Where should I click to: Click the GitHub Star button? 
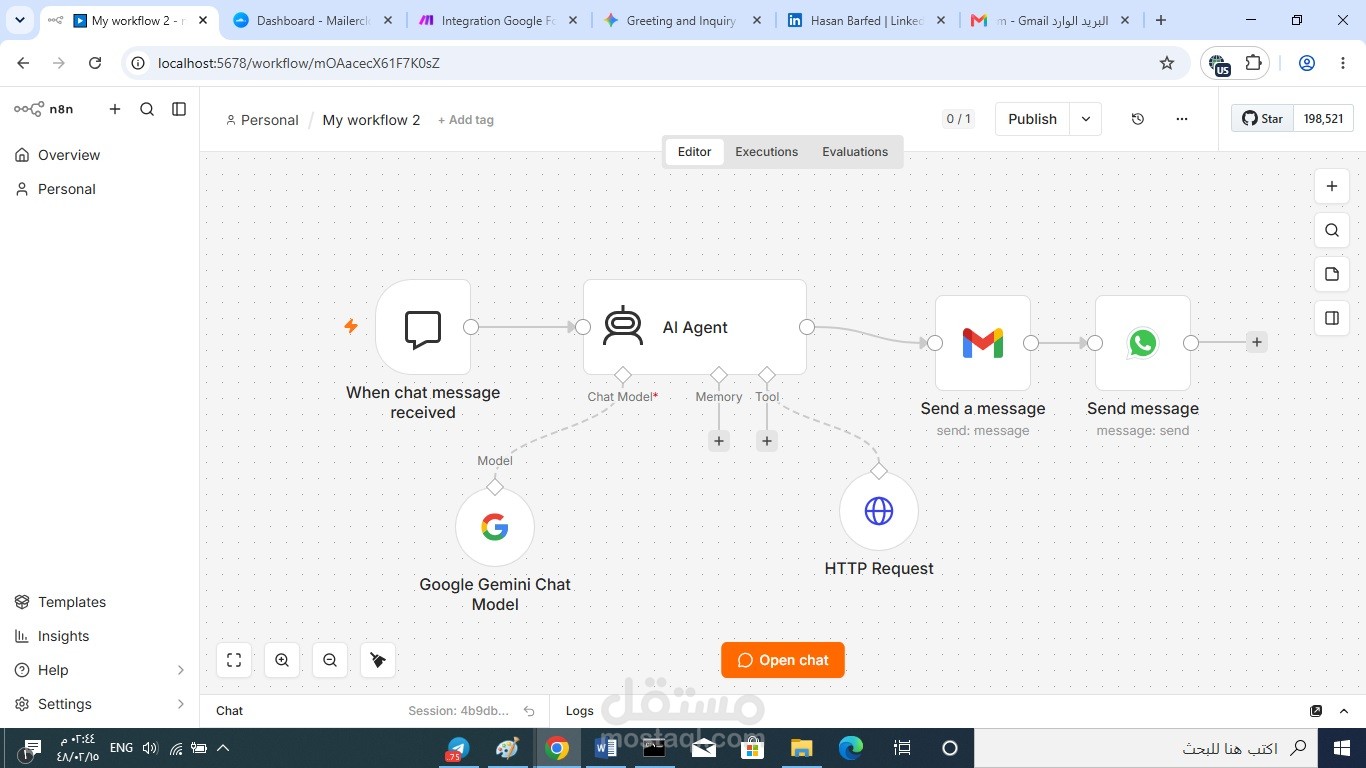(x=1263, y=118)
